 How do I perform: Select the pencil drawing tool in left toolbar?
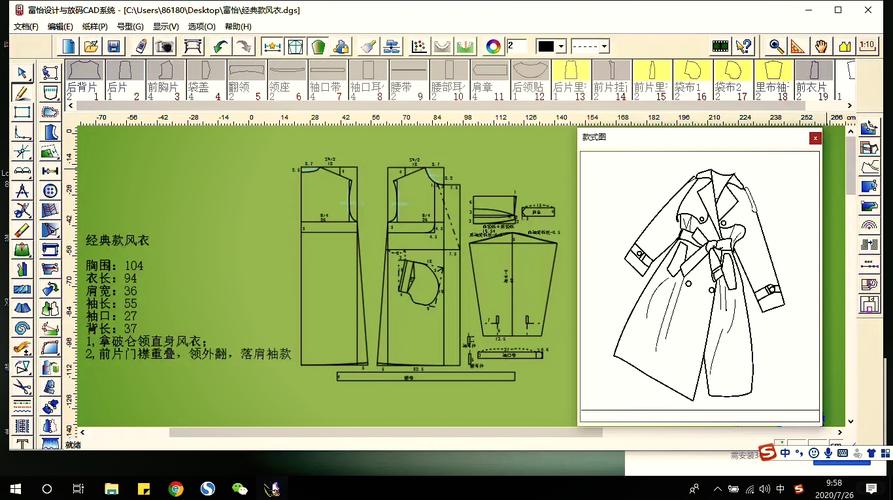click(x=21, y=92)
